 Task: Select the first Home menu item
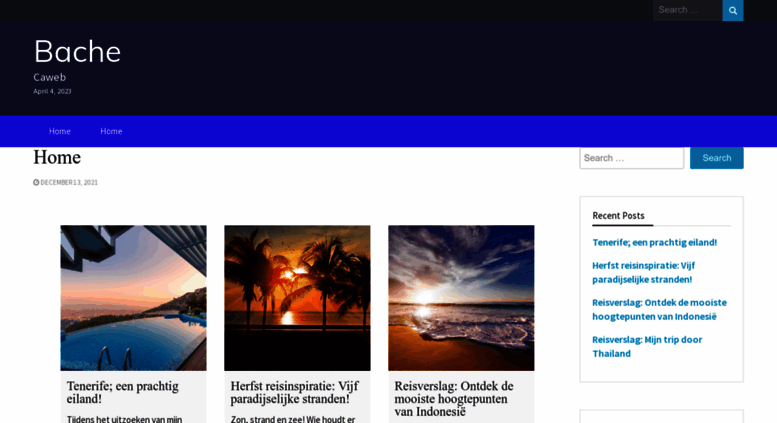click(60, 131)
